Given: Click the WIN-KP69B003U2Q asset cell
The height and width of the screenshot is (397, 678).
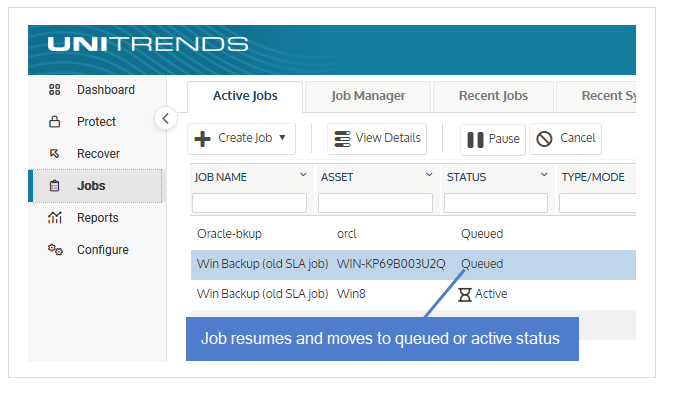Looking at the screenshot, I should coord(391,264).
